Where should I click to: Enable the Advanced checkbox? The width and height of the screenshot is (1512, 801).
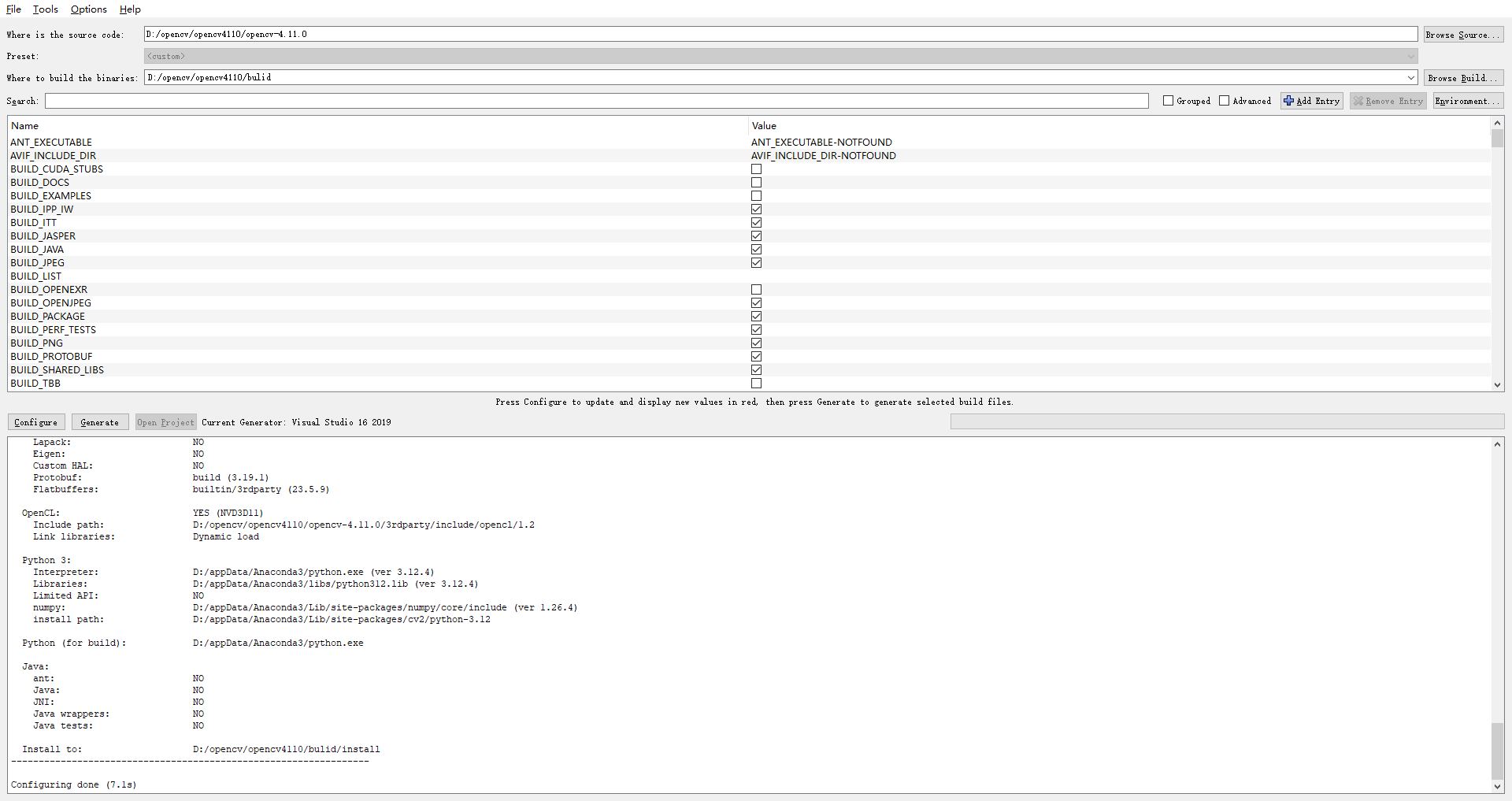[1225, 100]
